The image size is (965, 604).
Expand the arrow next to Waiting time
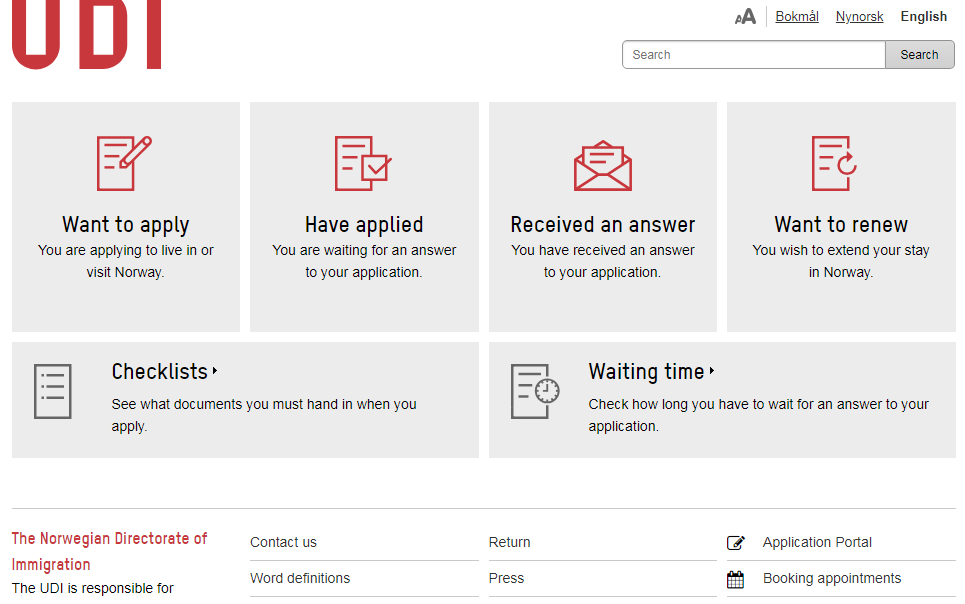(x=711, y=371)
